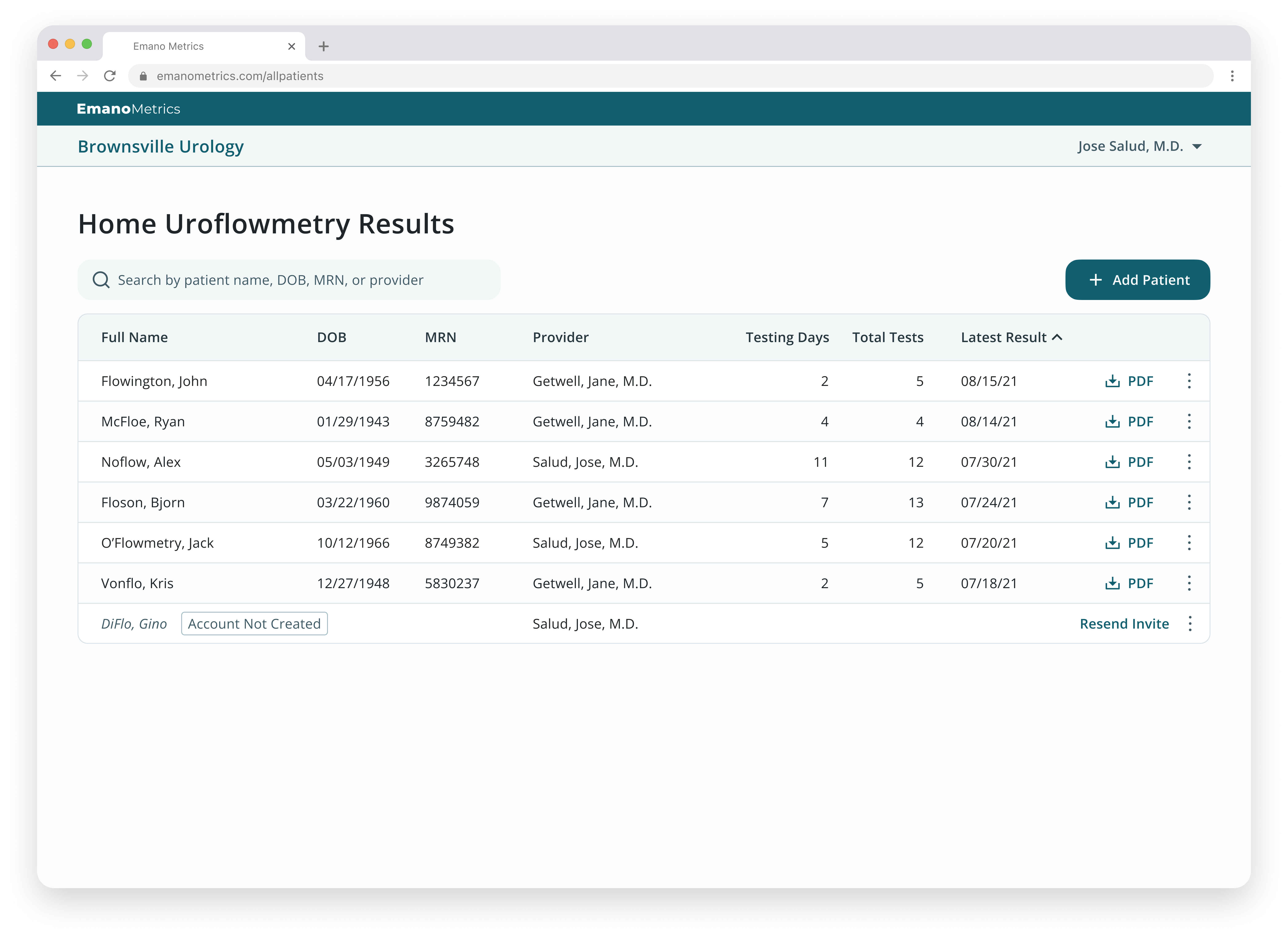Image resolution: width=1288 pixels, height=937 pixels.
Task: Sort by Full Name column header
Action: coord(135,337)
